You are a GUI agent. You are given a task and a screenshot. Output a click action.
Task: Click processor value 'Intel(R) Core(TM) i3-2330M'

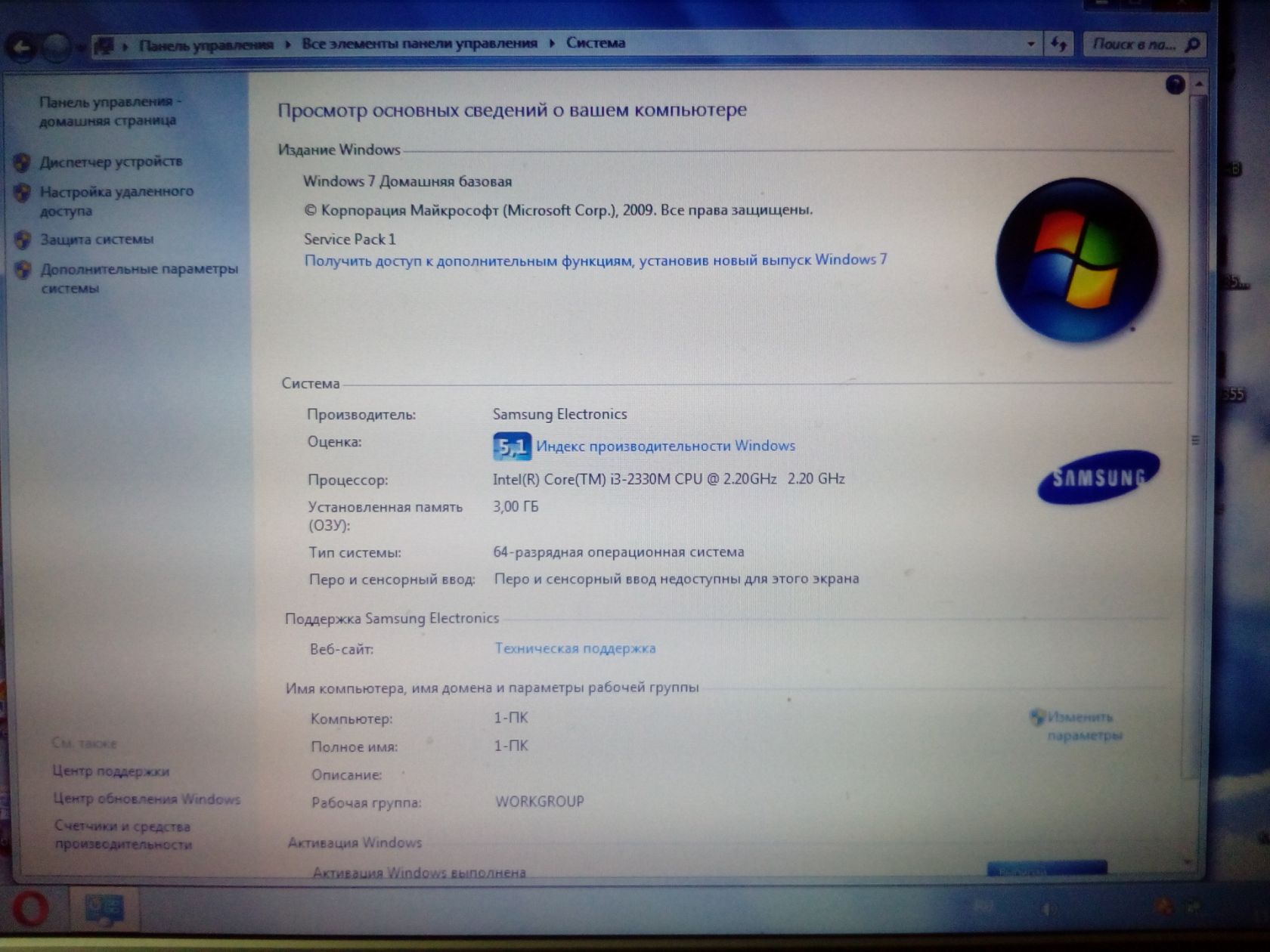click(668, 479)
